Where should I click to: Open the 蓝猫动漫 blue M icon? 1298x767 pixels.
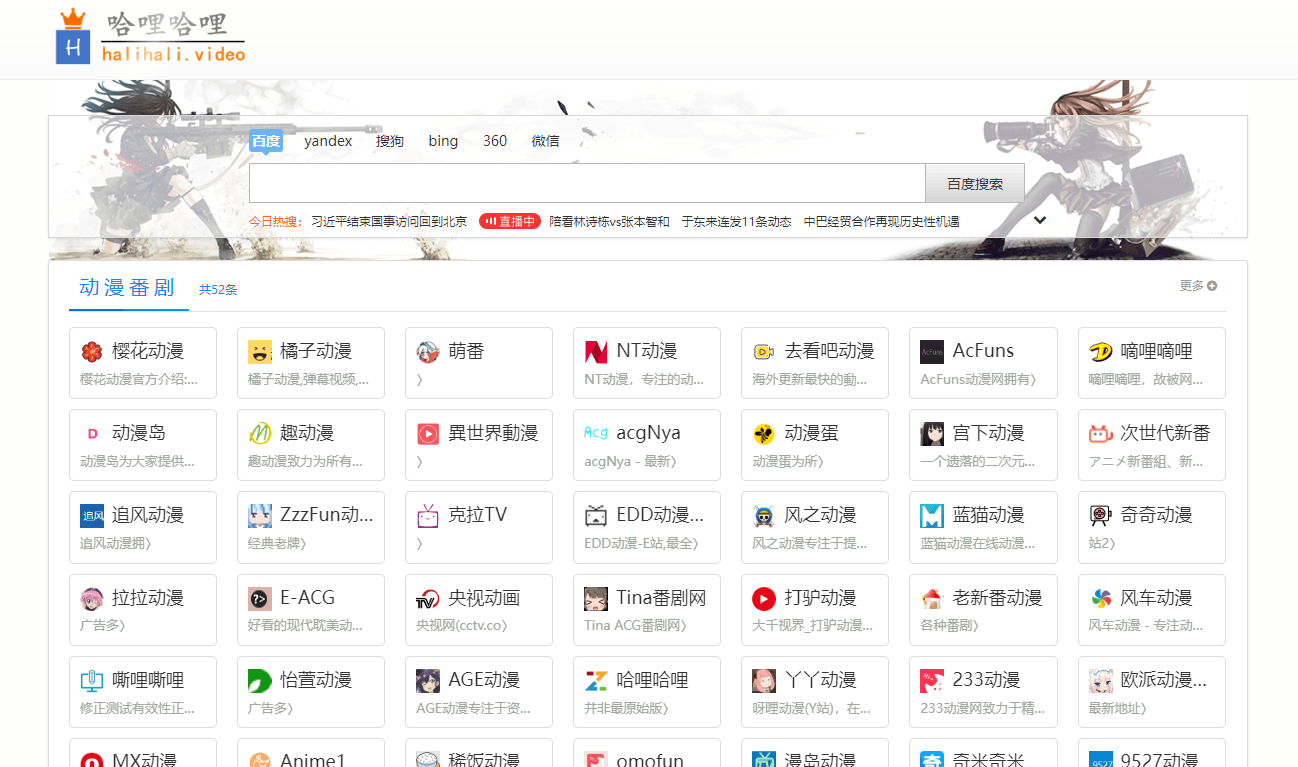[x=932, y=516]
